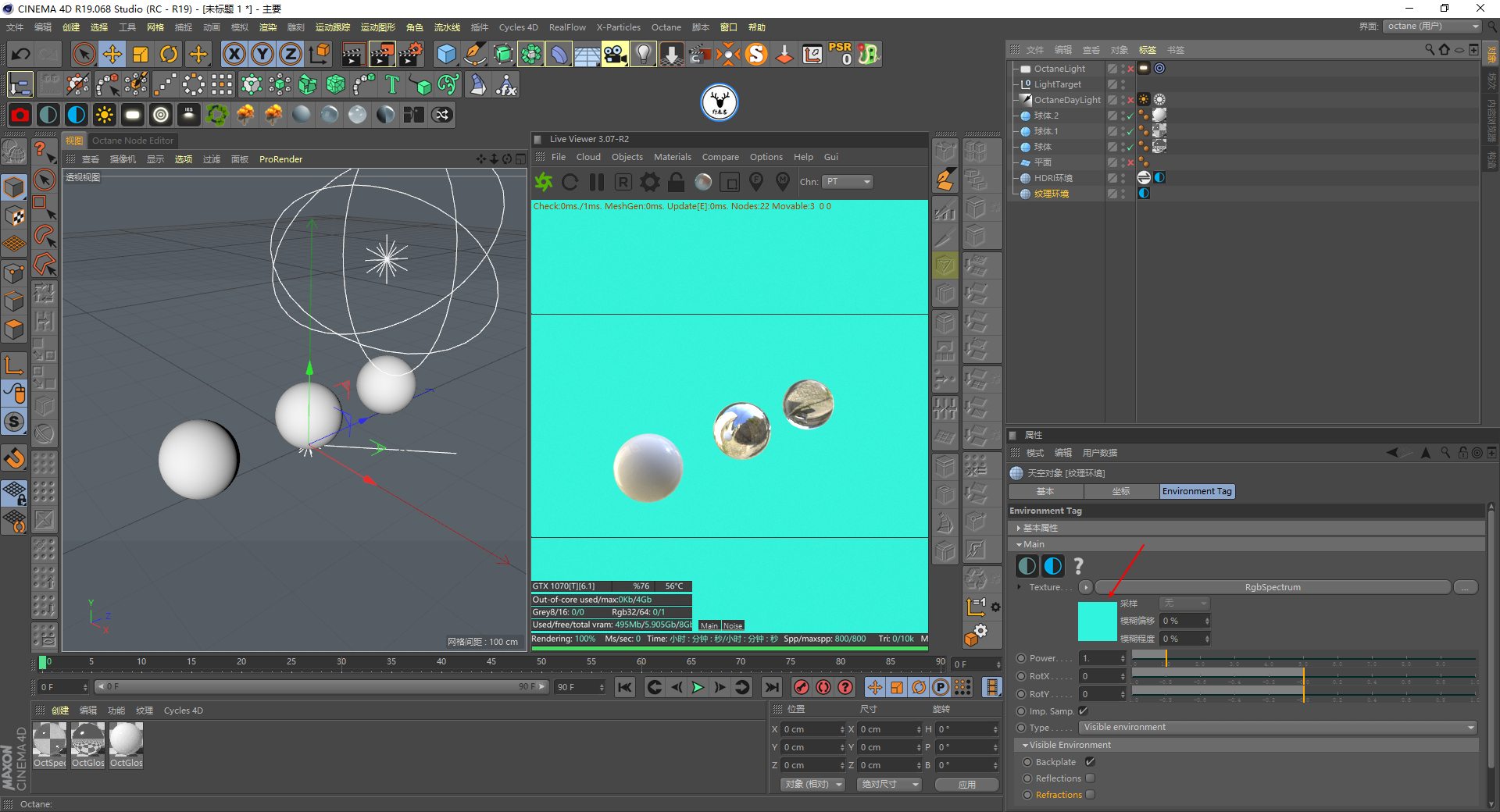
Task: Open the 界面 octane layout dropdown
Action: point(1433,27)
